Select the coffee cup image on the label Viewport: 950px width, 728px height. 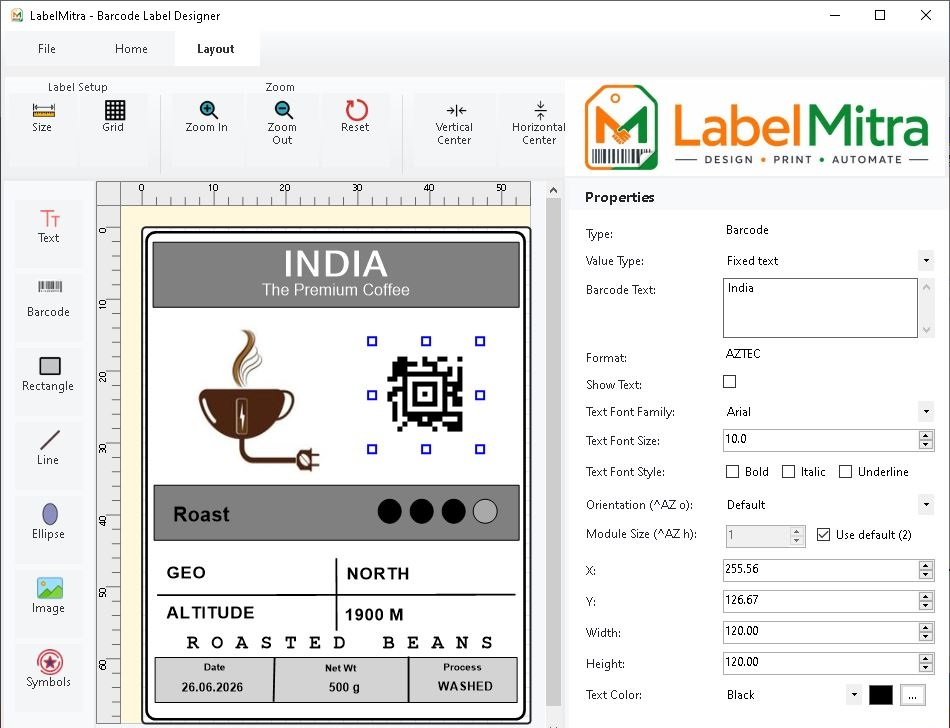pos(259,400)
